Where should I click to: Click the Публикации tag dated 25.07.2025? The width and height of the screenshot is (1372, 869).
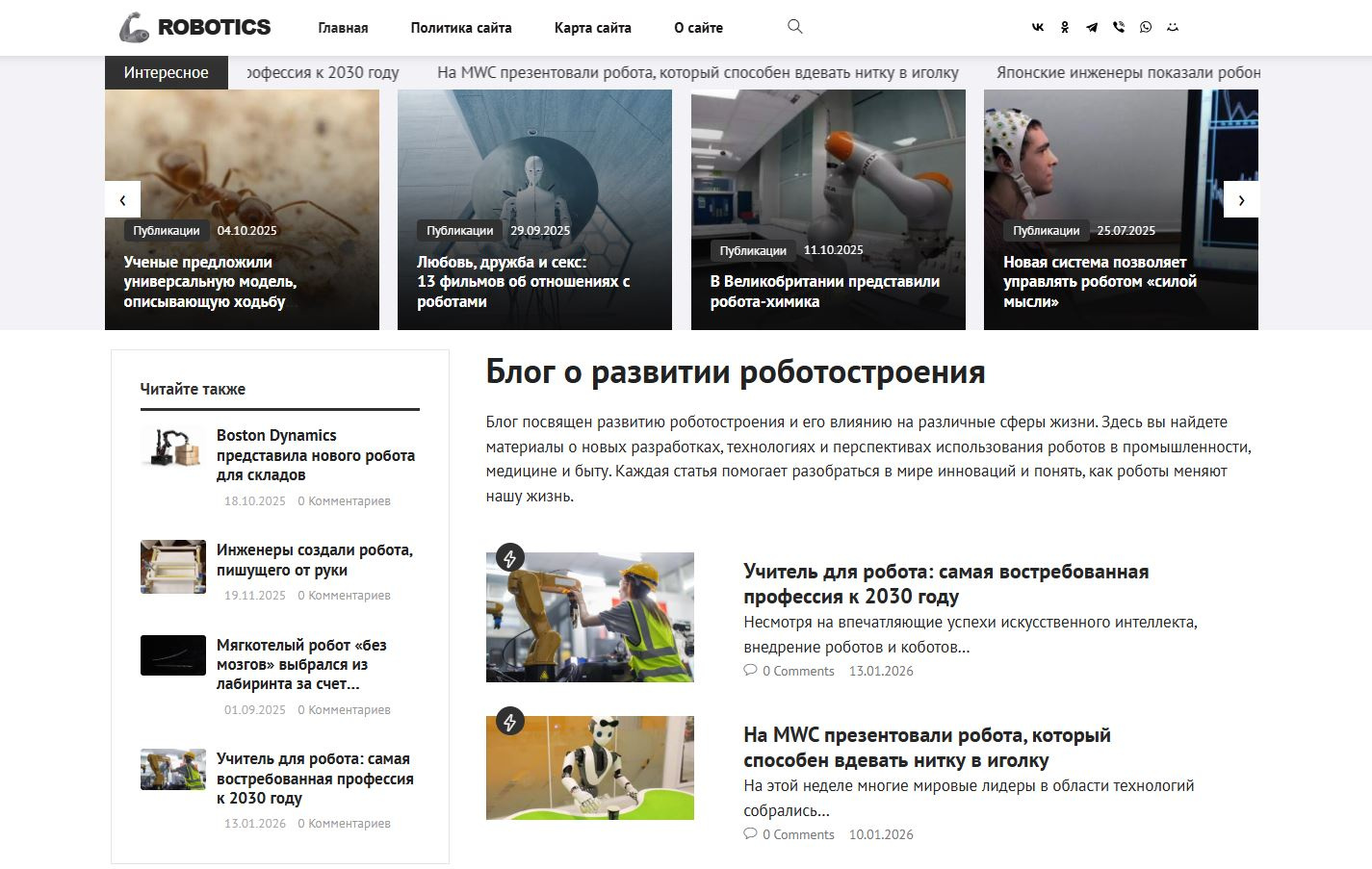pos(1047,231)
